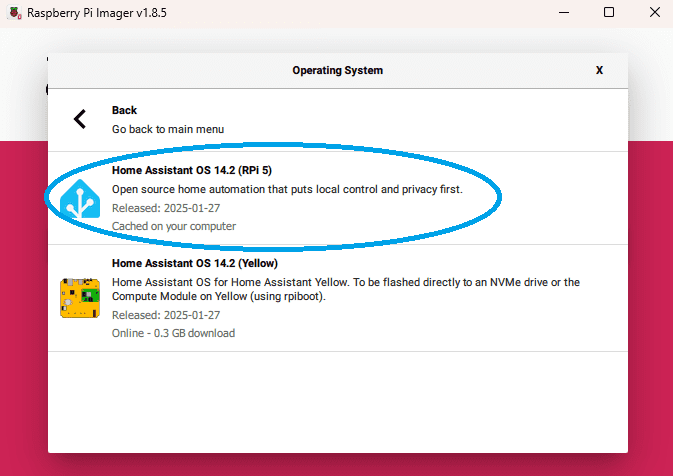Click the Yellow entry 'Released: 2025-01-27' line
The image size is (673, 476).
click(x=166, y=315)
